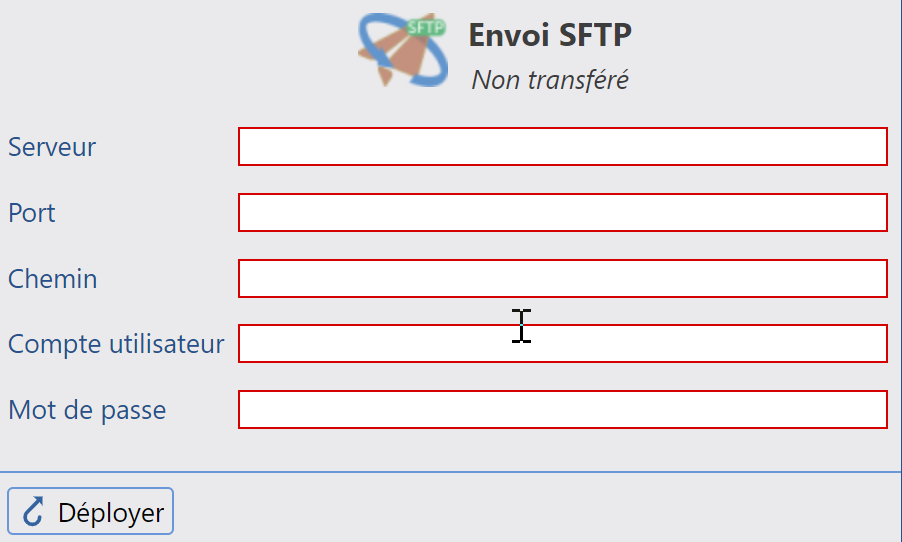The image size is (902, 542).
Task: Click the blue separator line above Déployer
Action: pos(451,472)
